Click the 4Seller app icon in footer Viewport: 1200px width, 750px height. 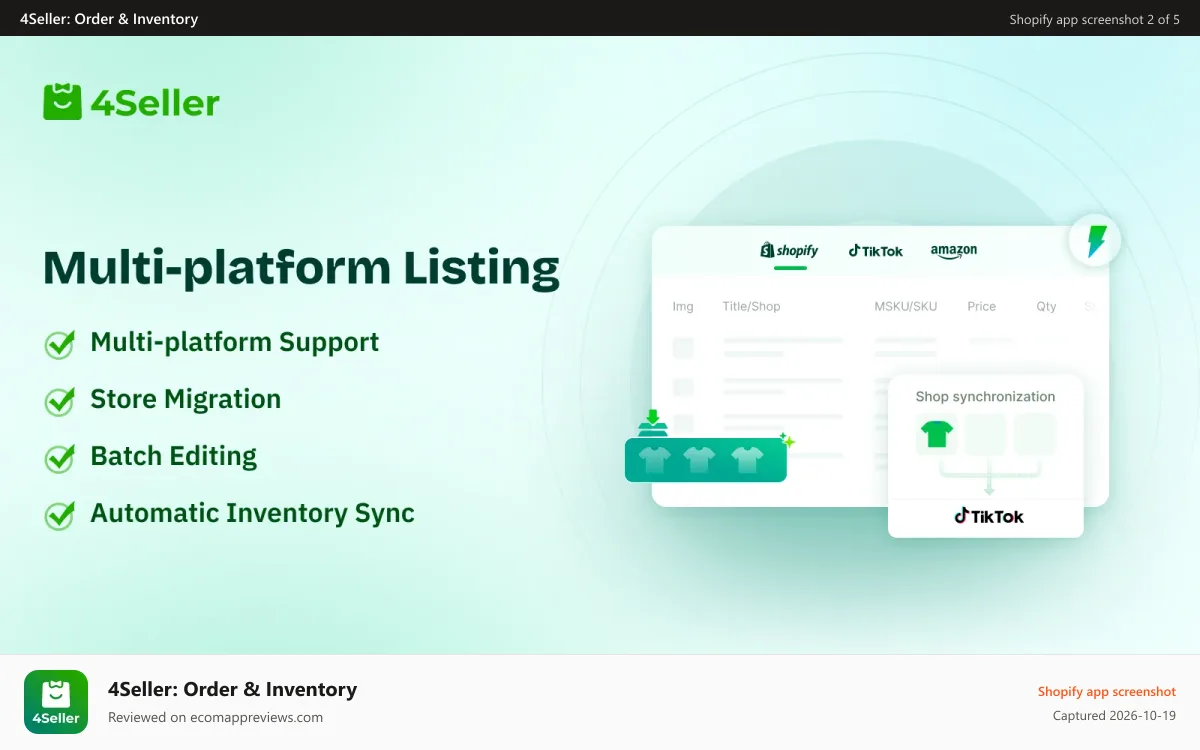pos(56,702)
